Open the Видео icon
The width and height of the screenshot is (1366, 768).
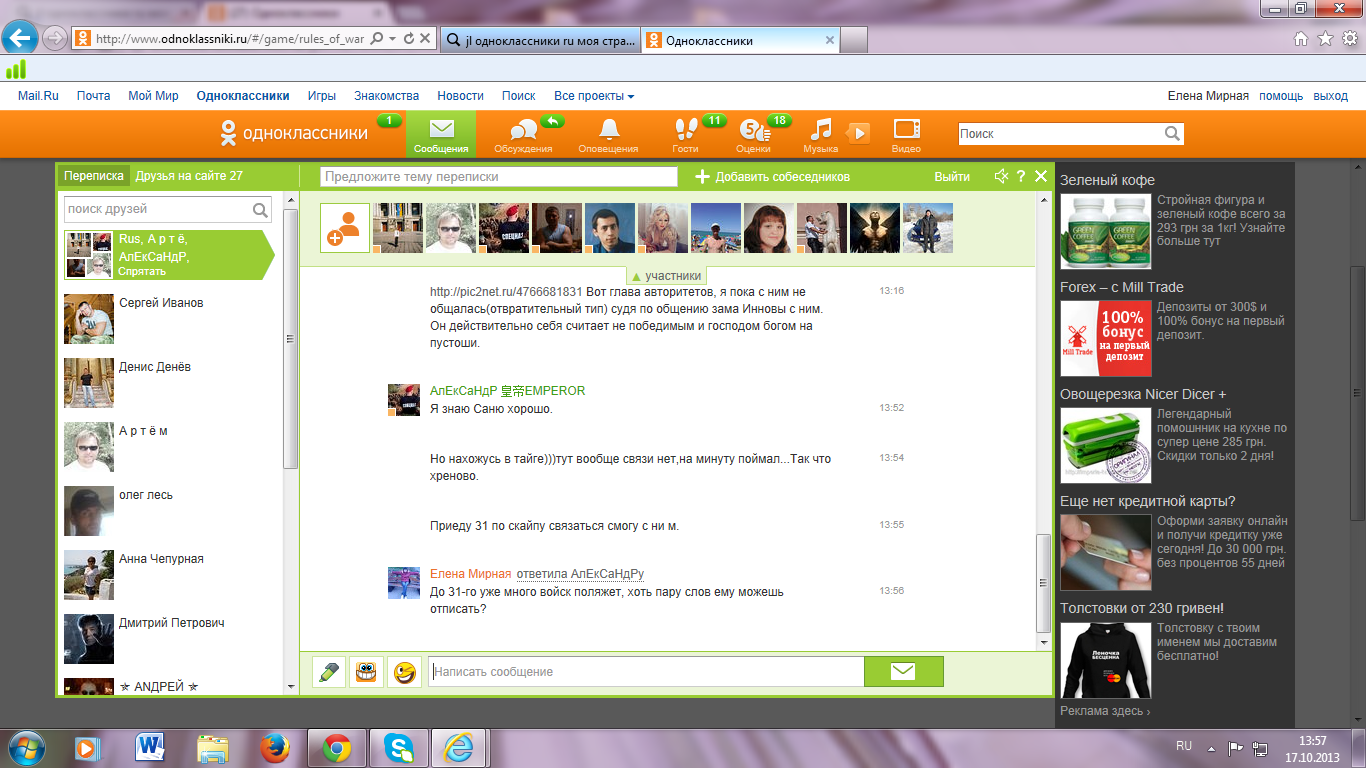[x=906, y=129]
